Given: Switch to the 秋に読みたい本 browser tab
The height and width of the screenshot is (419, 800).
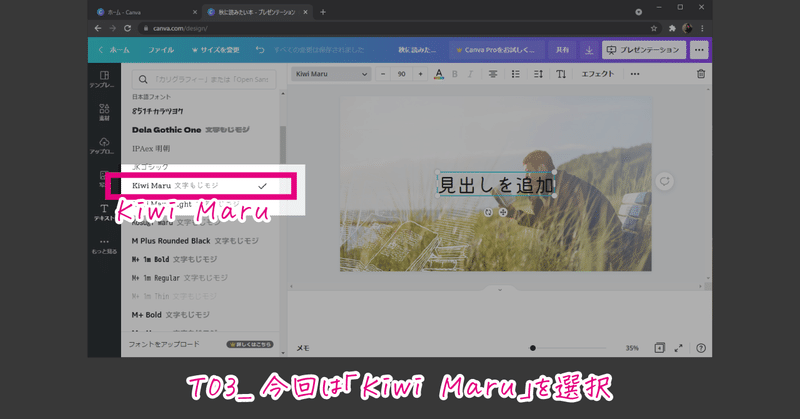Looking at the screenshot, I should (258, 12).
